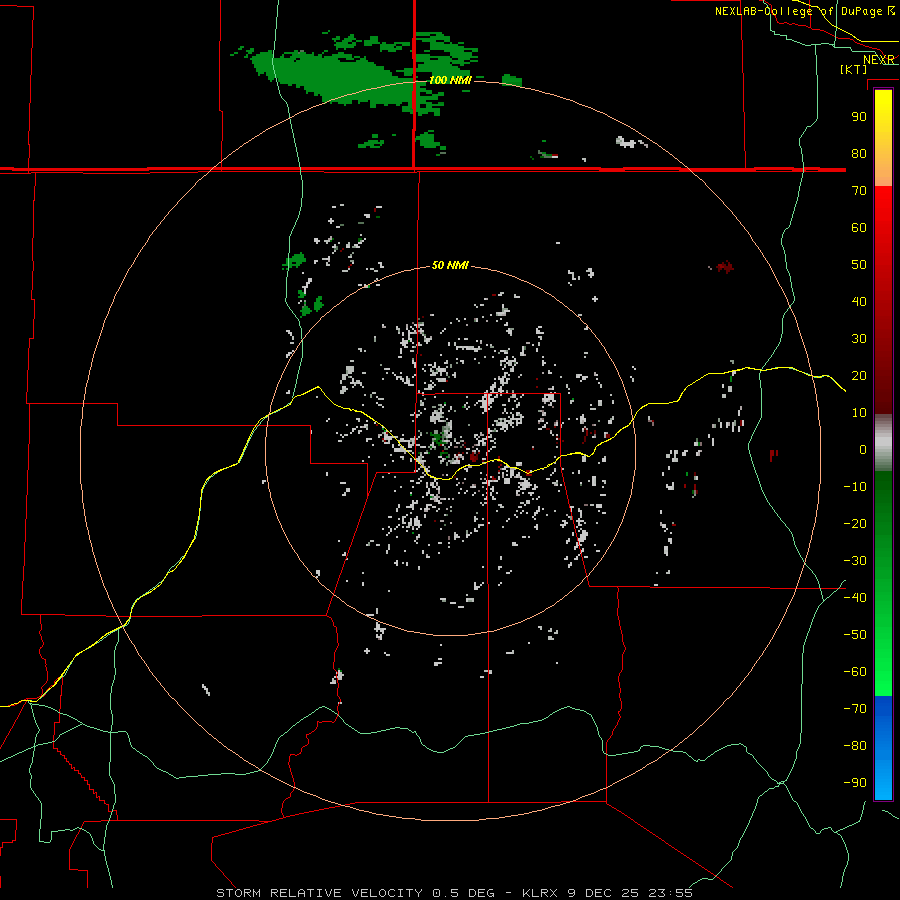This screenshot has width=900, height=900.
Task: Click the -90 value on velocity scale
Action: point(855,783)
